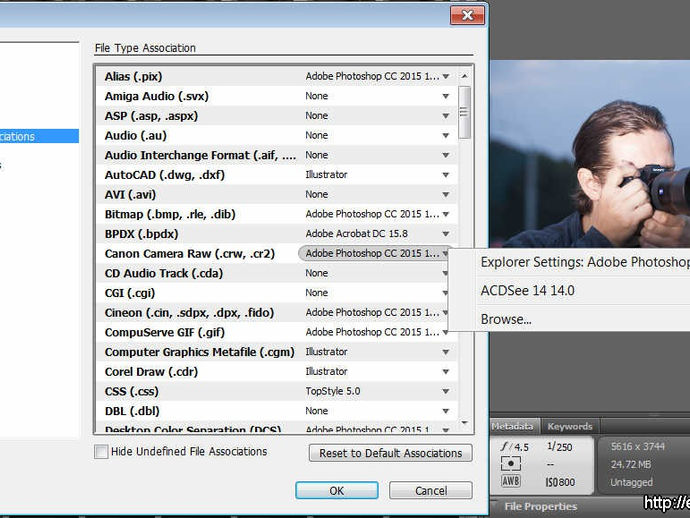Click the 5616 x 3744 dimensions value
This screenshot has width=690, height=518.
pos(638,446)
